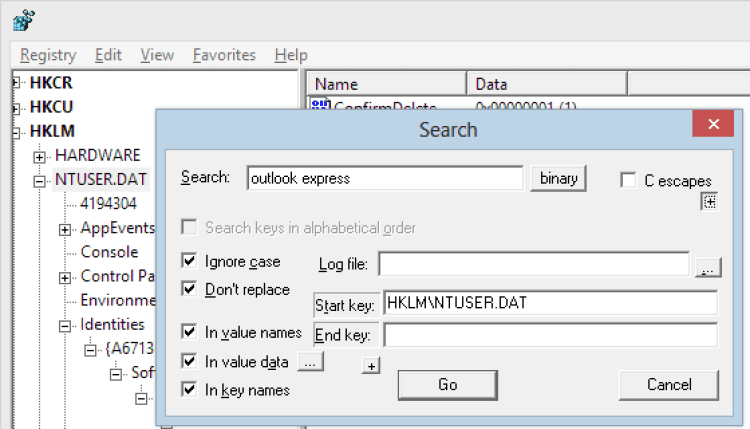Expand the HKCR tree node
The height and width of the screenshot is (429, 750).
coord(16,83)
